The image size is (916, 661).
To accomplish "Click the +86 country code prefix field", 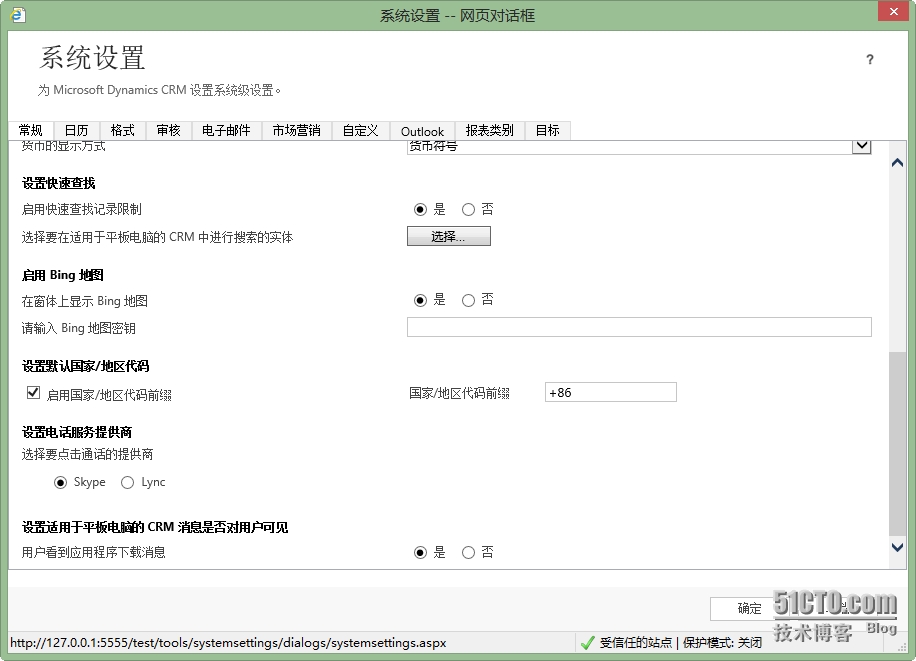I will 610,391.
